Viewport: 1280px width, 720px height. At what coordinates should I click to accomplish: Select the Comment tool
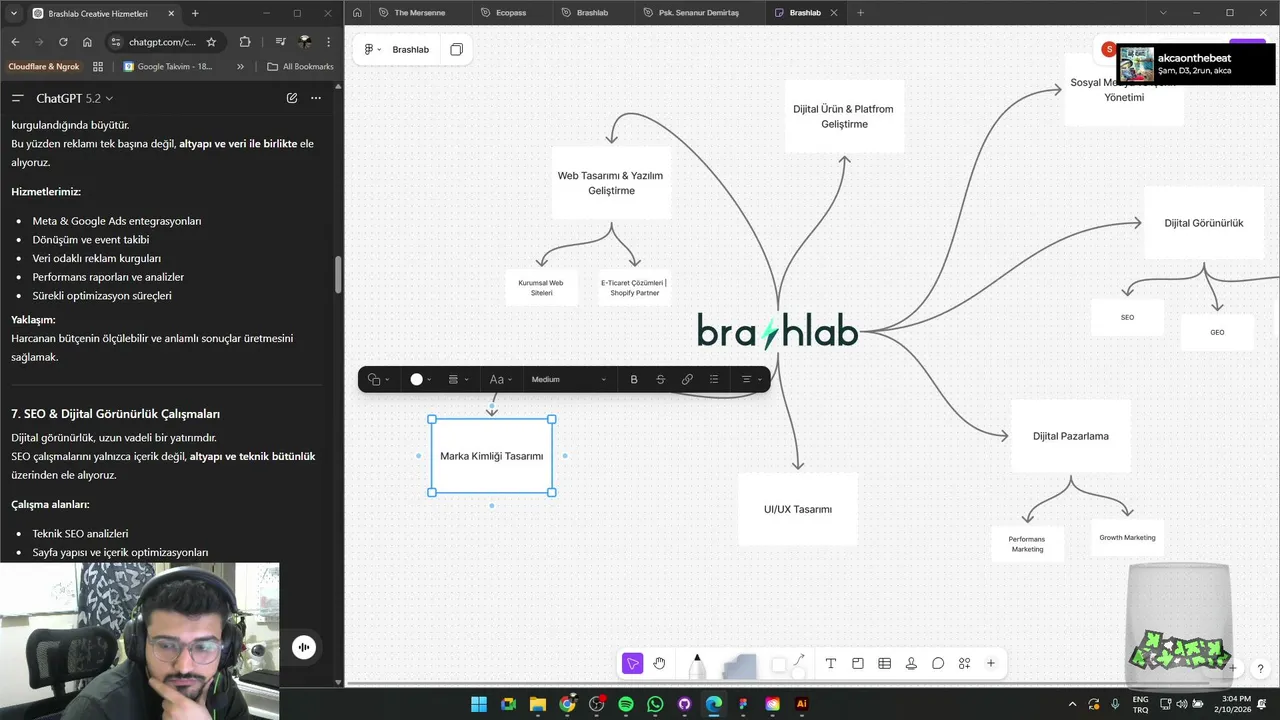(x=938, y=663)
